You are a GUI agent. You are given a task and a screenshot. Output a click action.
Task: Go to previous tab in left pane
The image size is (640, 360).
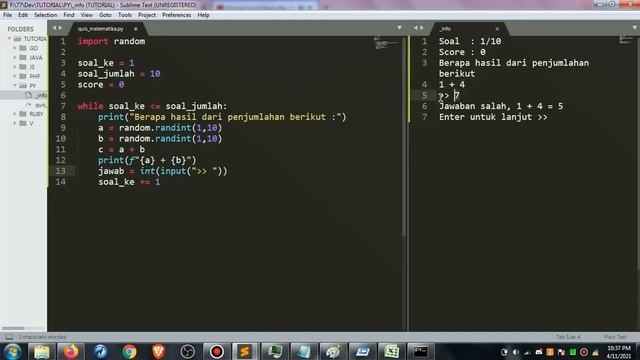coord(54,28)
